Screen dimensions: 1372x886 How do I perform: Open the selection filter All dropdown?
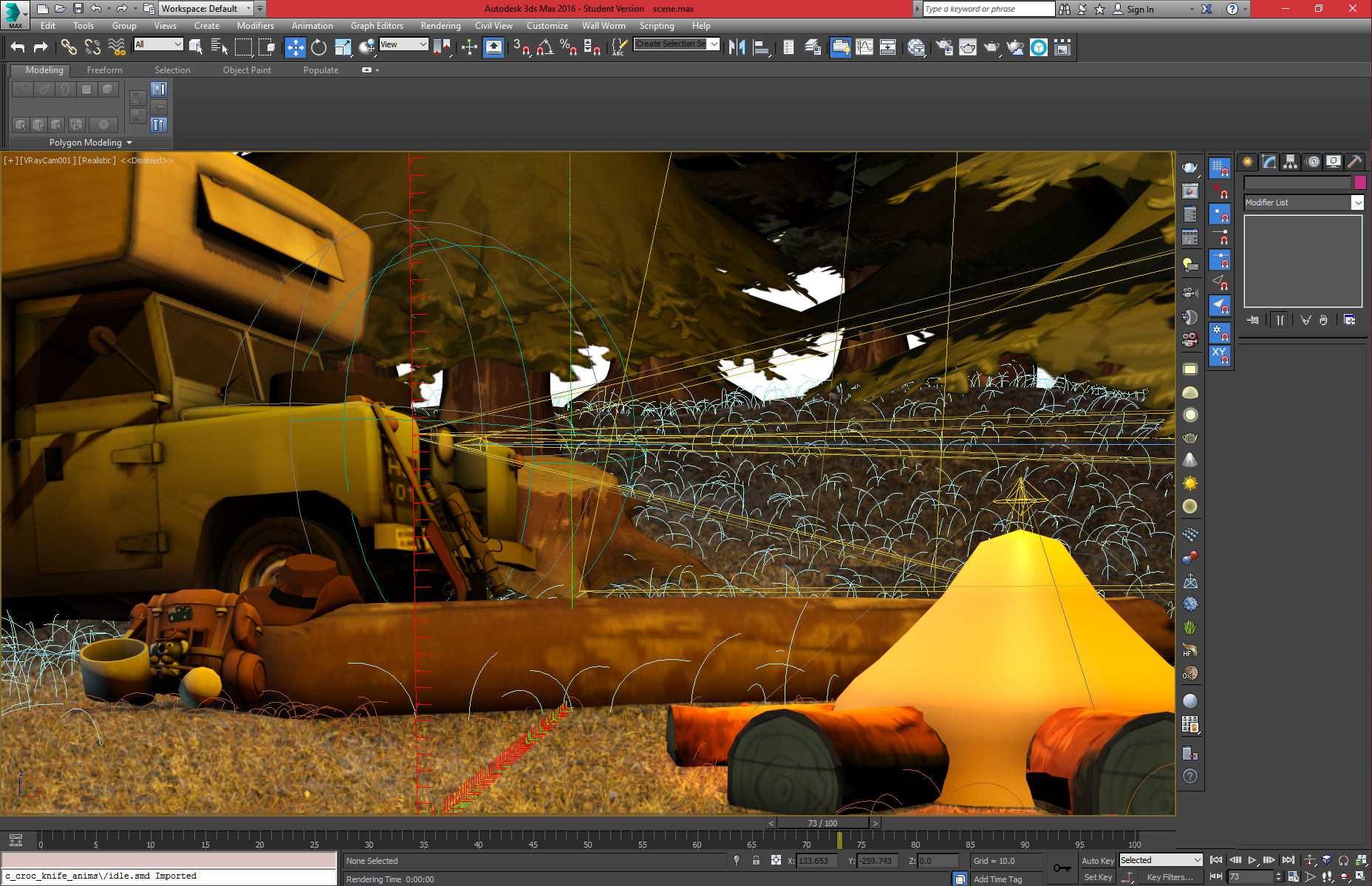click(158, 44)
